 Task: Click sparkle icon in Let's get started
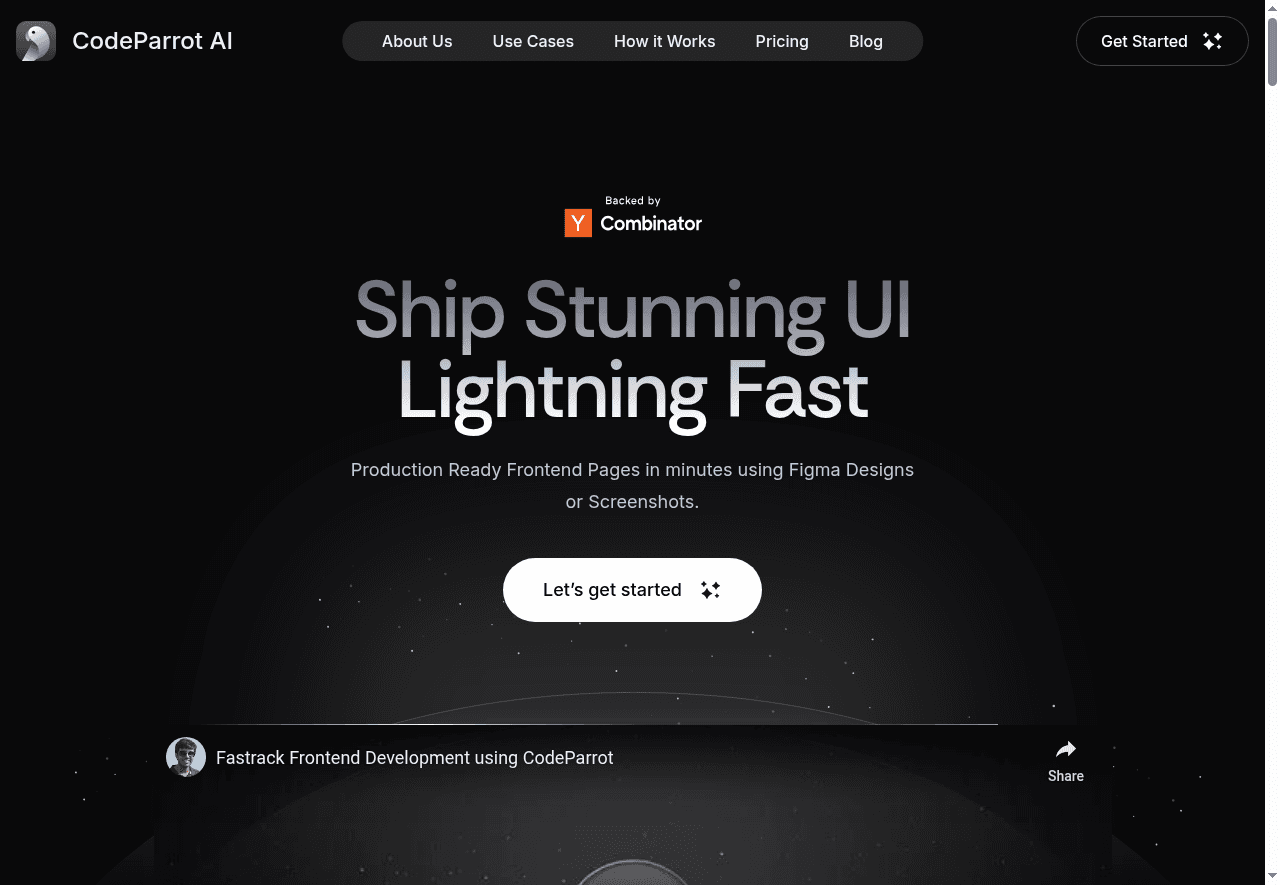(x=710, y=590)
